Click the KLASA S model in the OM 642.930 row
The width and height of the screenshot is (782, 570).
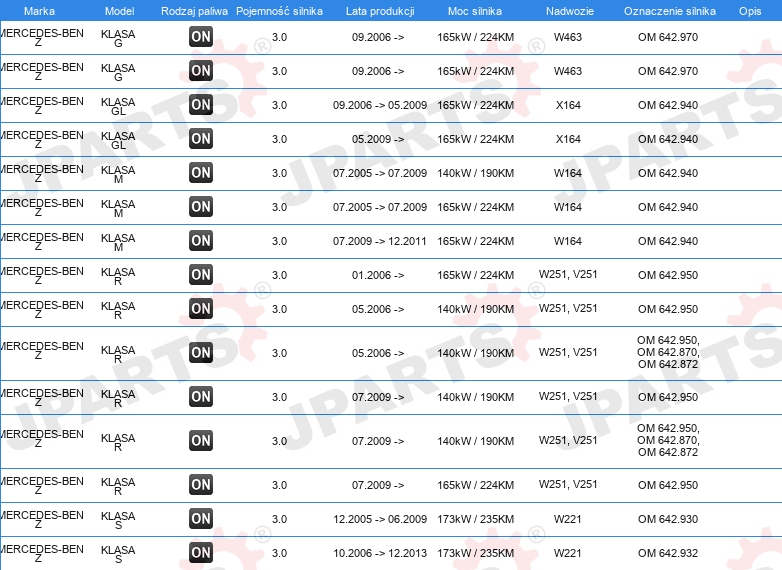[x=118, y=520]
